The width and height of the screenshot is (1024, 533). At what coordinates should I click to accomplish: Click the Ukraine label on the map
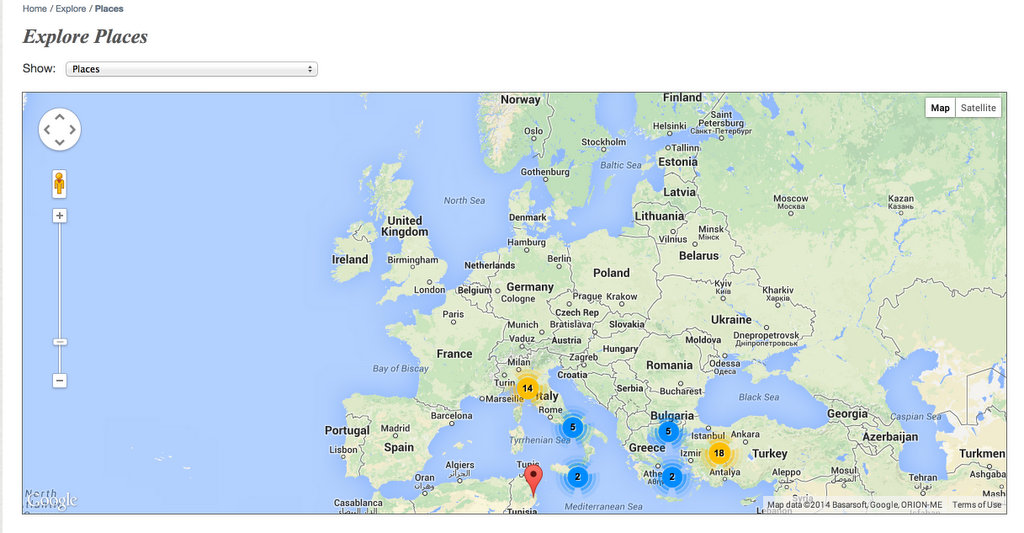point(731,319)
